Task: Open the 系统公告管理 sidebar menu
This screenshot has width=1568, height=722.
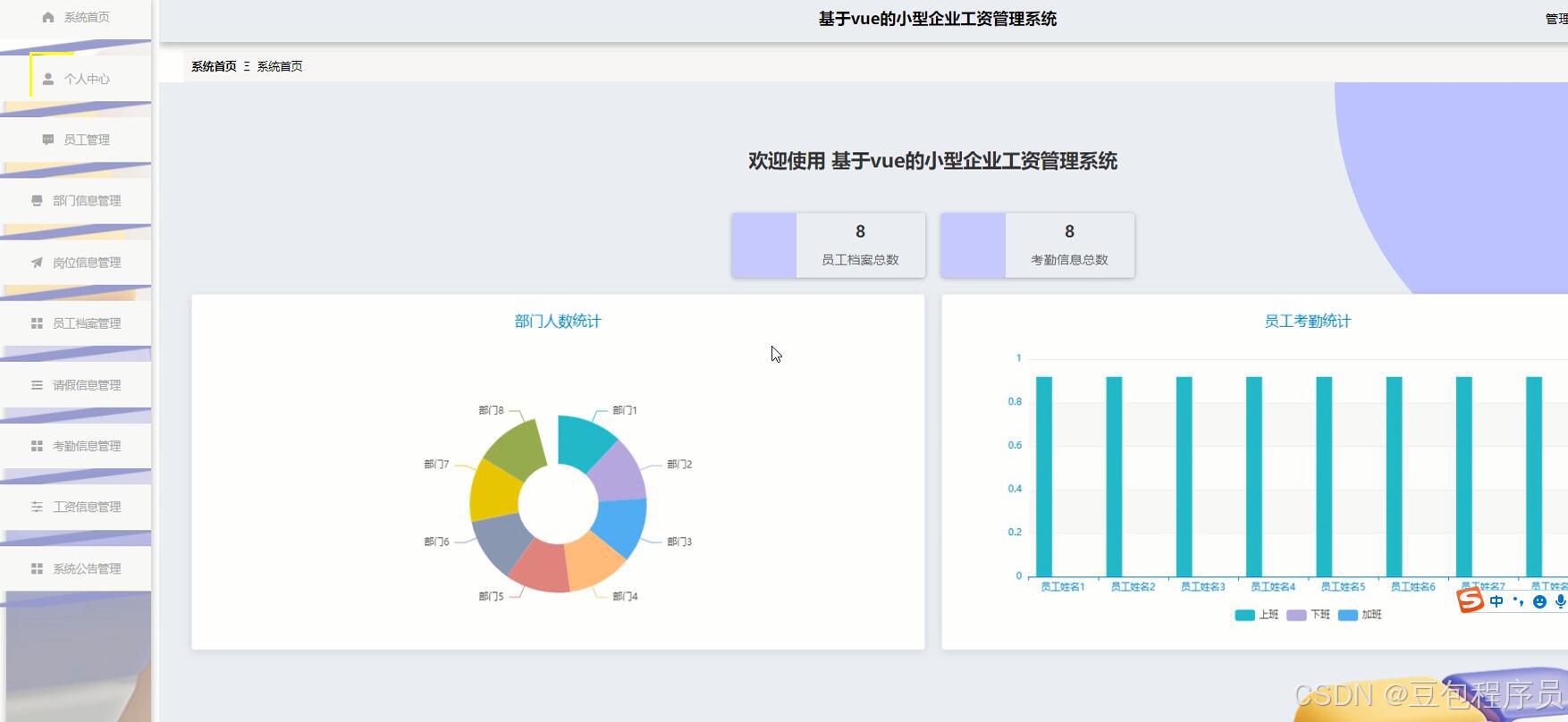Action: pos(76,568)
